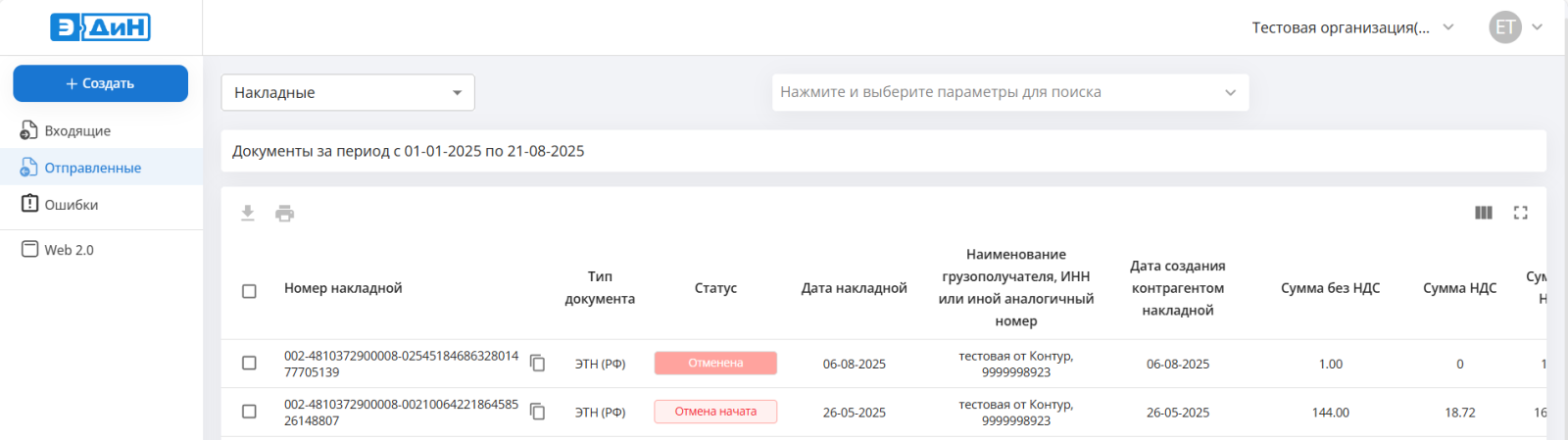1568x440 pixels.
Task: Check the row dated 06-08-2025
Action: 249,364
